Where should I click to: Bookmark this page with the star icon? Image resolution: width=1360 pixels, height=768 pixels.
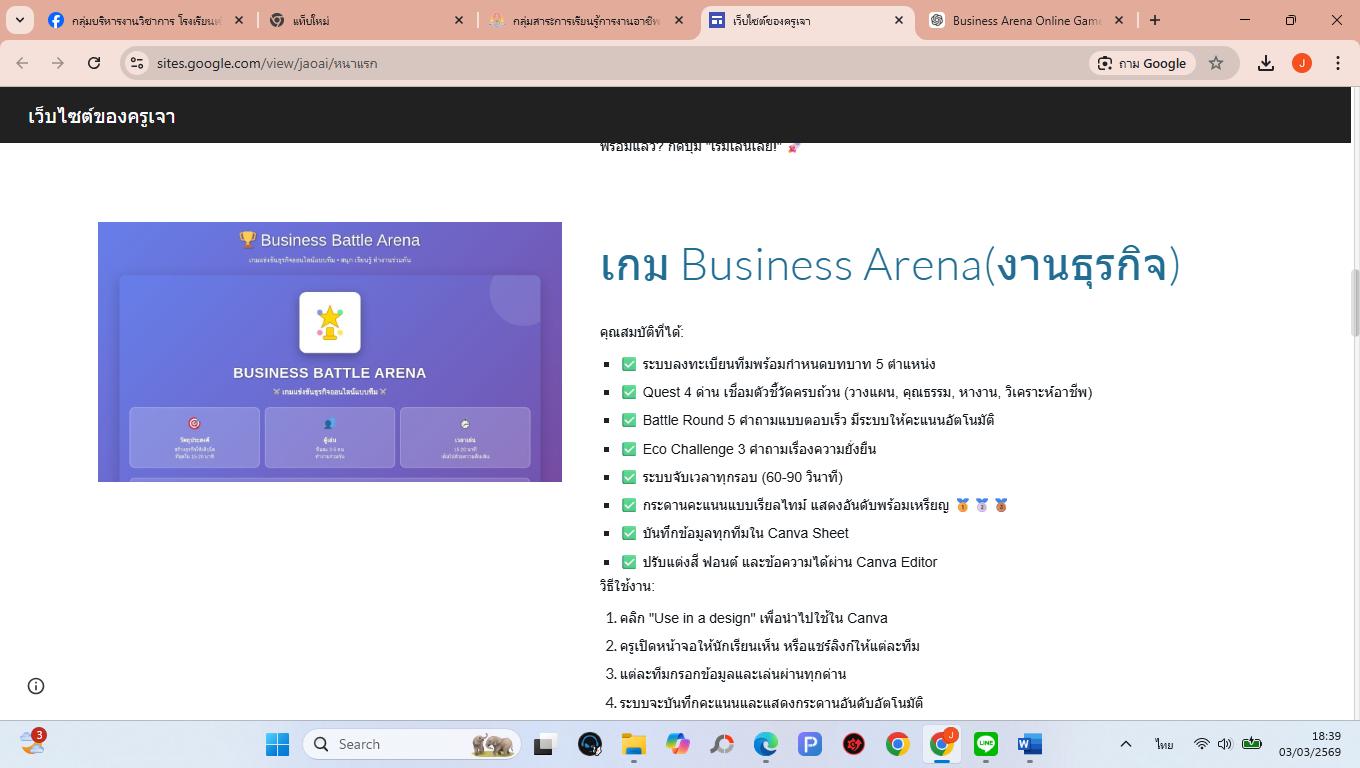click(x=1216, y=63)
